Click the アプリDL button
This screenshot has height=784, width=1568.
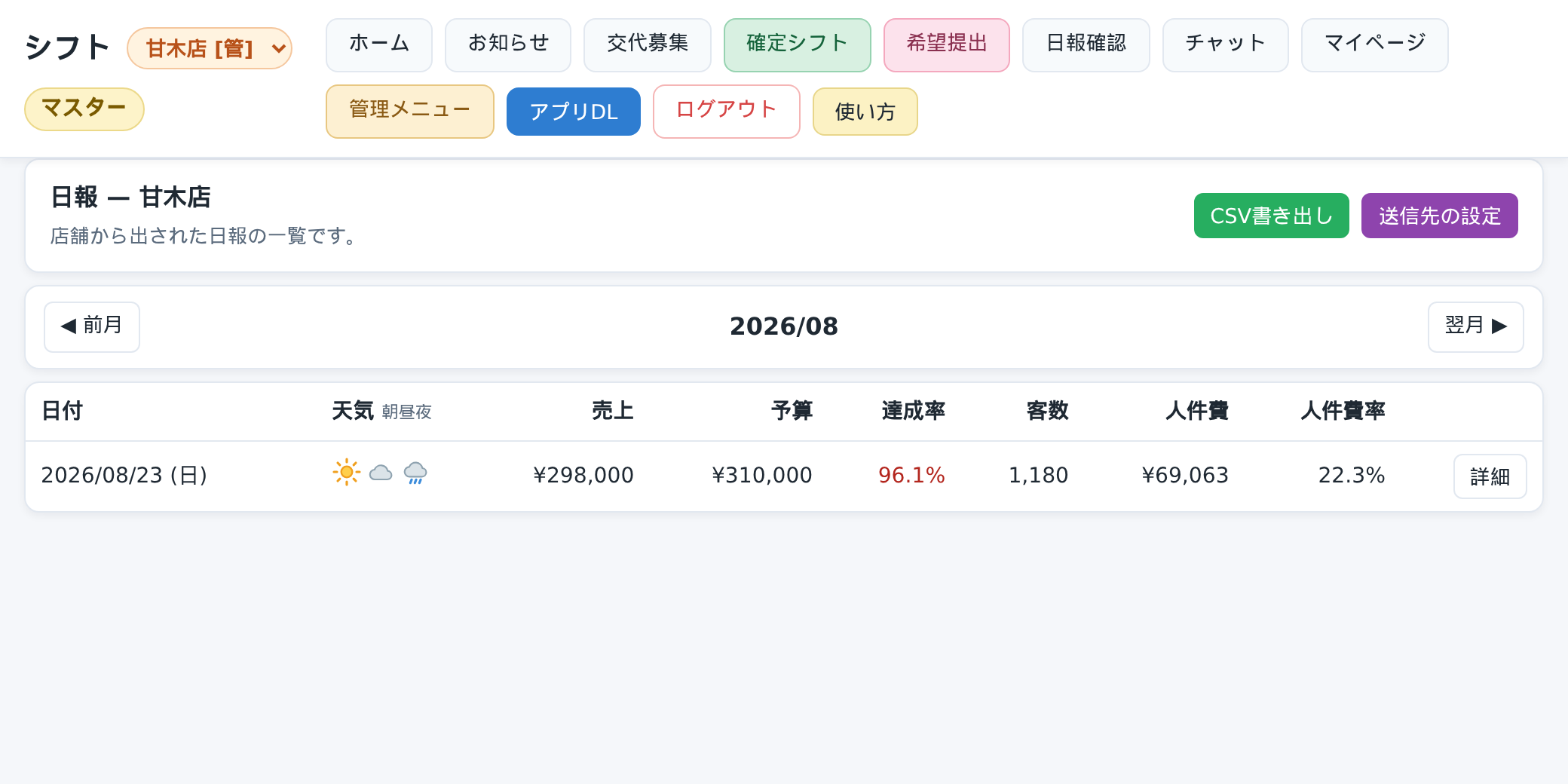click(574, 112)
